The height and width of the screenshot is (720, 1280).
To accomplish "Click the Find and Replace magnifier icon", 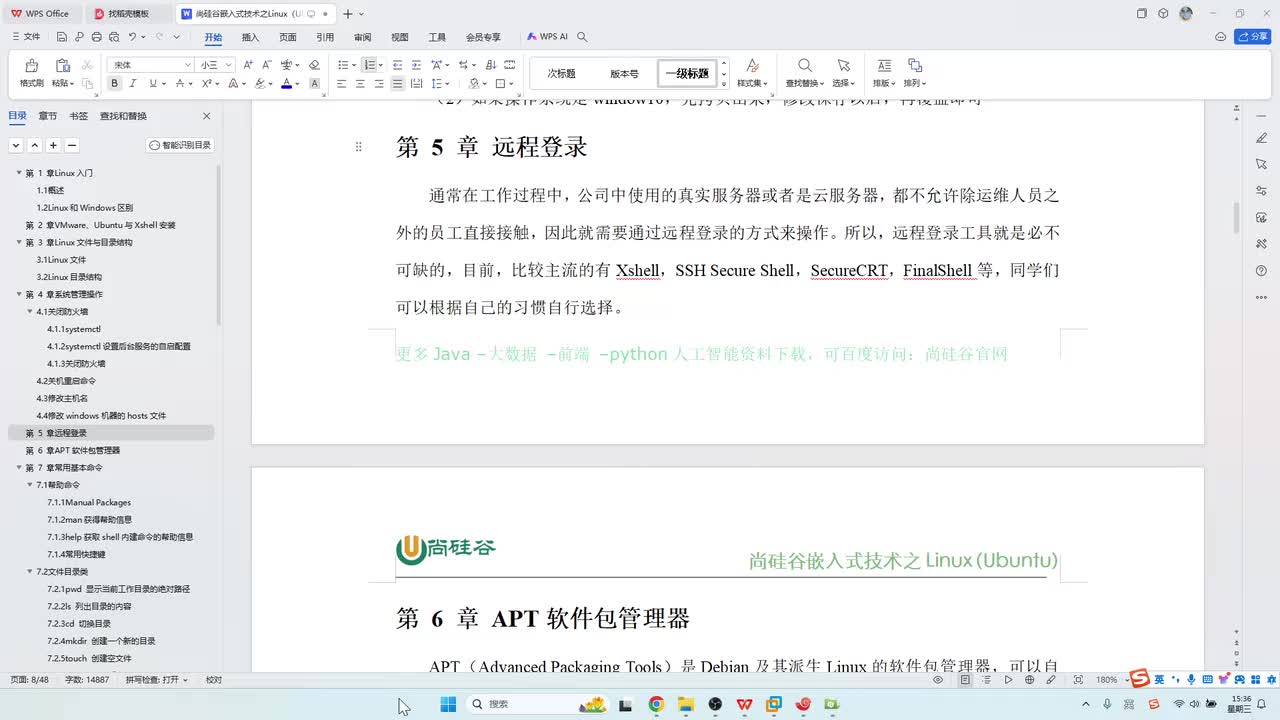I will pos(804,66).
